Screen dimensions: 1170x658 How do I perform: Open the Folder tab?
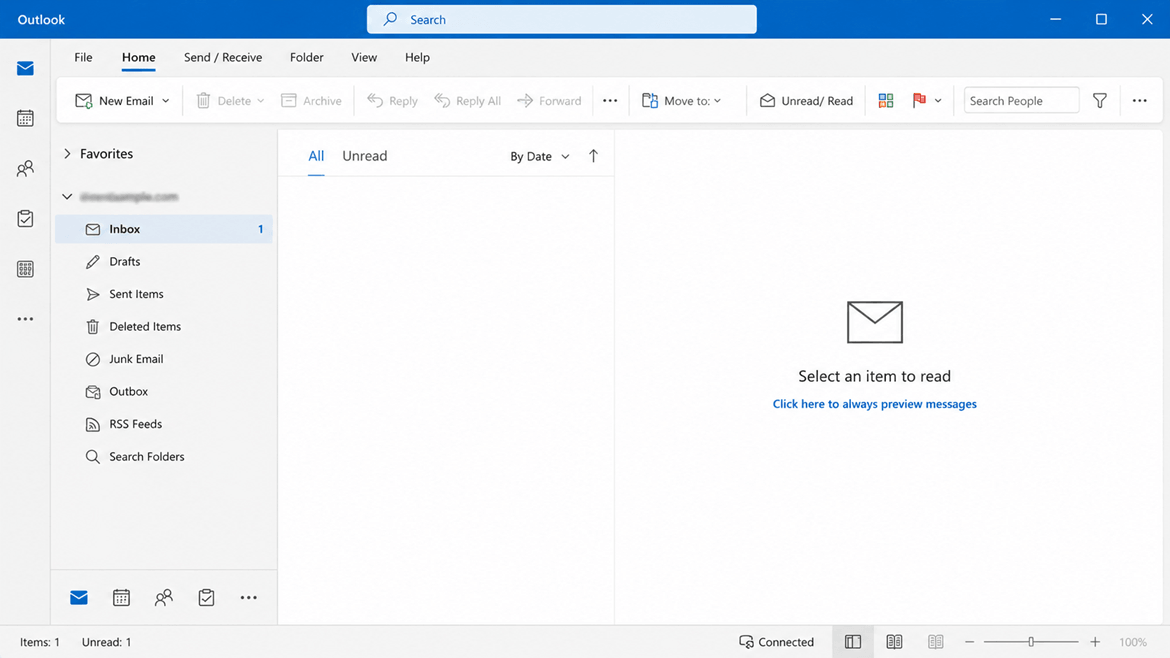pos(307,57)
